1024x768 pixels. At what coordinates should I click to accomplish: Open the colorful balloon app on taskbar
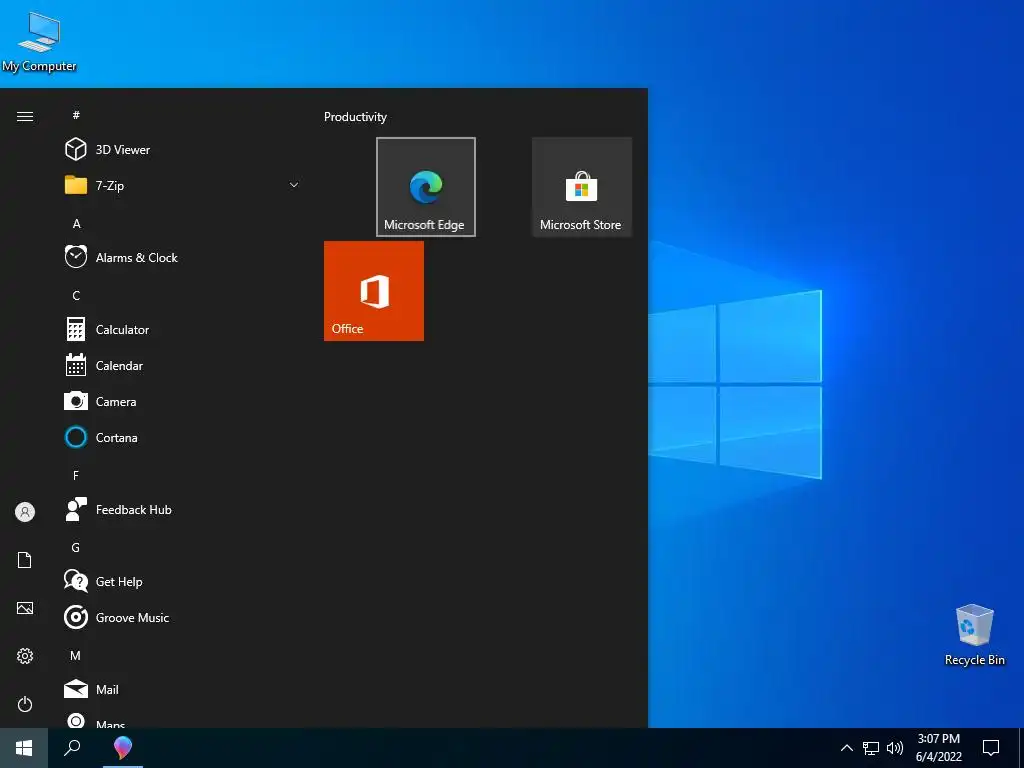click(123, 748)
